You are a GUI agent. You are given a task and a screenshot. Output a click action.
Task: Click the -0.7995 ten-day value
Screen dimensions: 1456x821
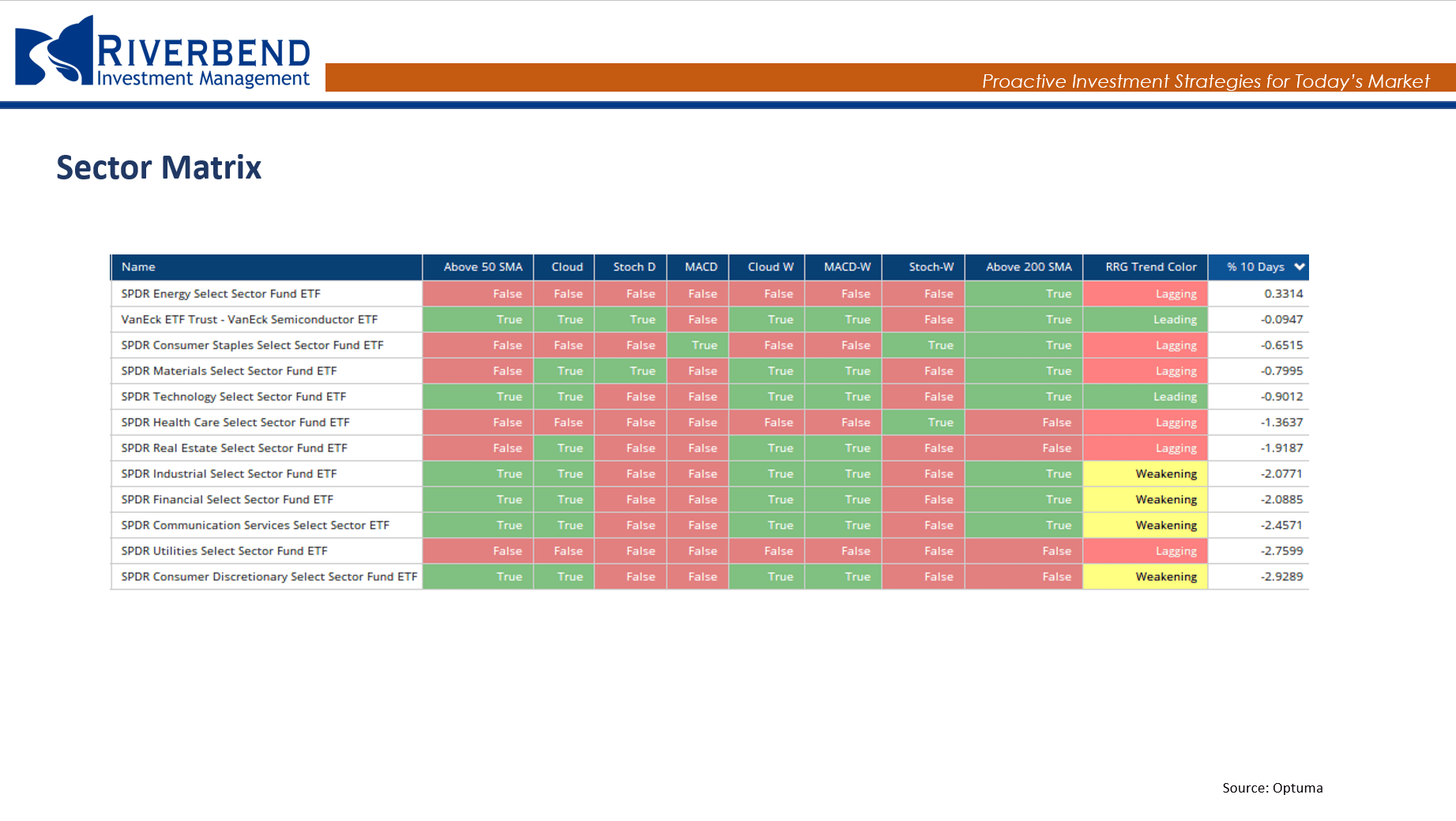pyautogui.click(x=1258, y=371)
